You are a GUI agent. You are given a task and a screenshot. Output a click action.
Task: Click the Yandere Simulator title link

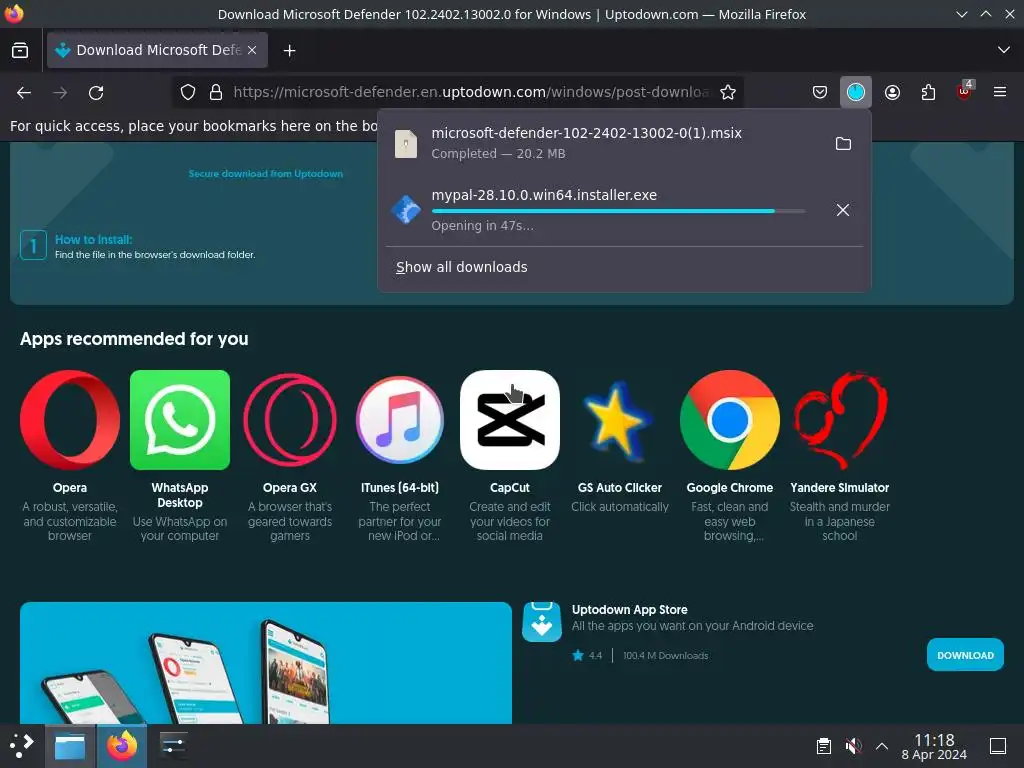pyautogui.click(x=840, y=488)
